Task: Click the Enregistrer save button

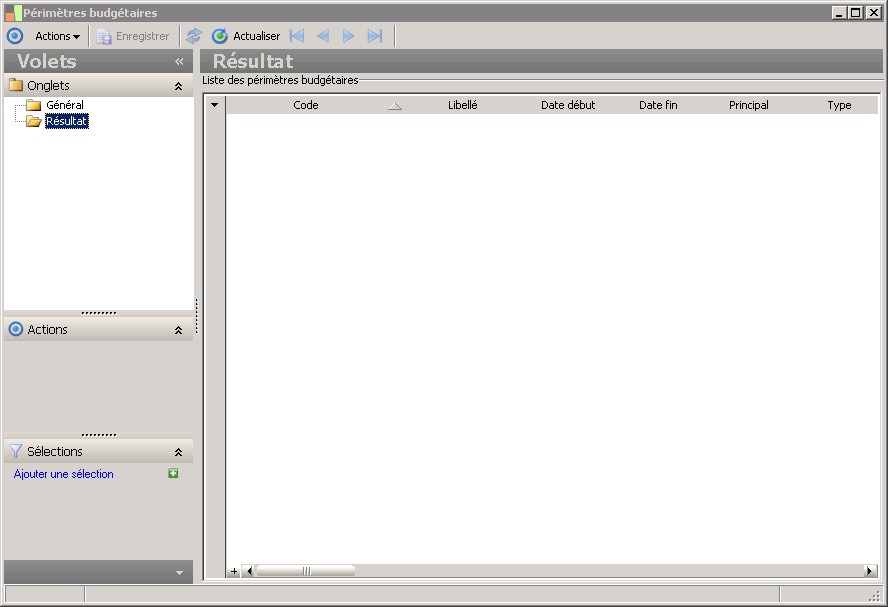Action: (x=133, y=36)
